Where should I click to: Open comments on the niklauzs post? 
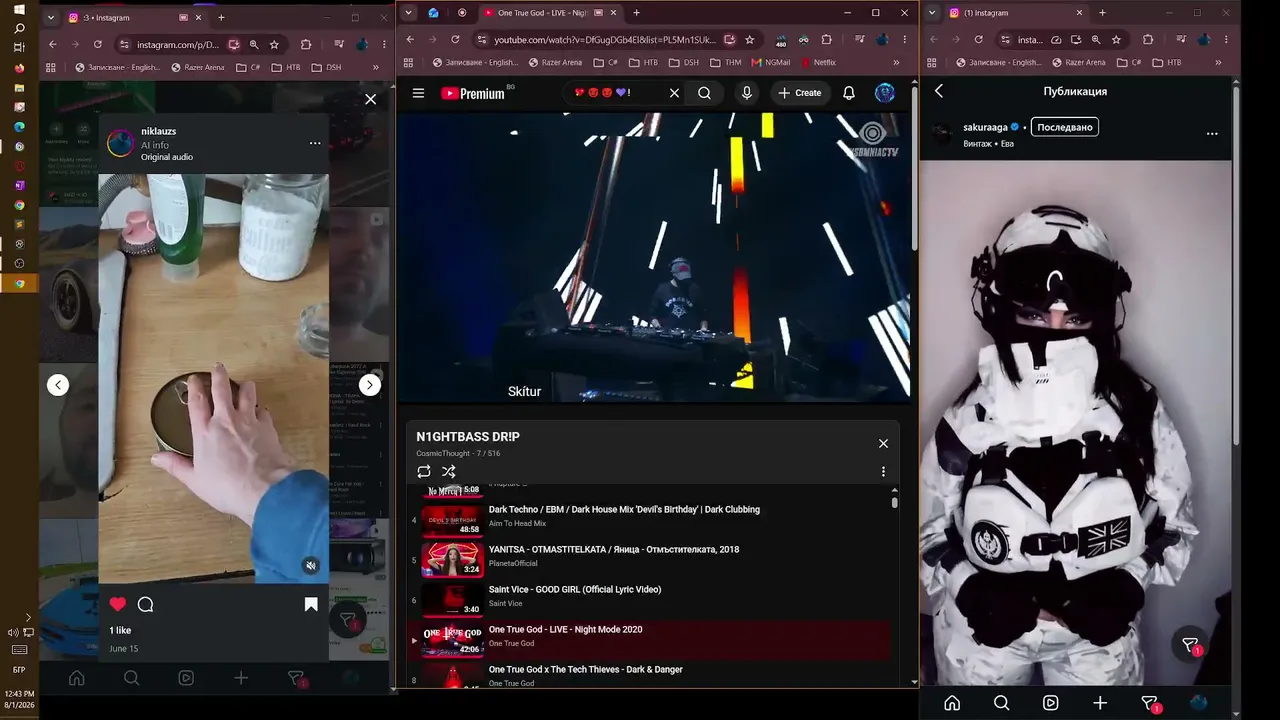(145, 604)
